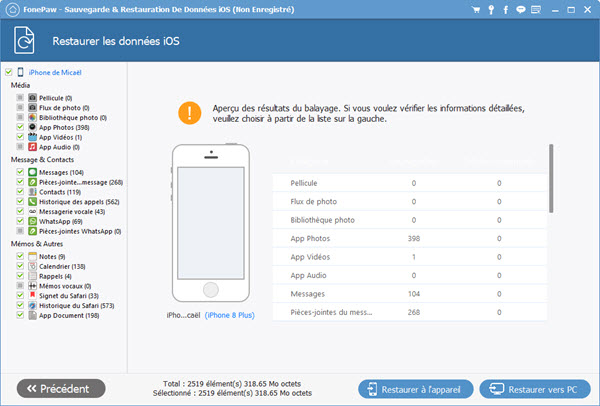Click the Bibliothèque photo table row
The image size is (600, 406).
(409, 220)
